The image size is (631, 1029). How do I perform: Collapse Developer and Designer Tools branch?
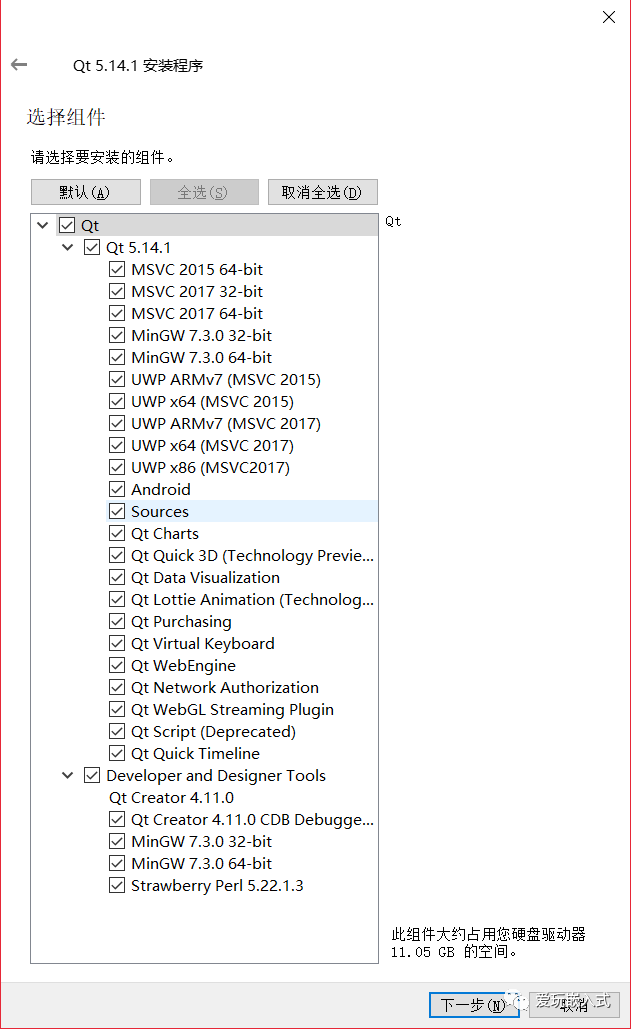[x=67, y=776]
